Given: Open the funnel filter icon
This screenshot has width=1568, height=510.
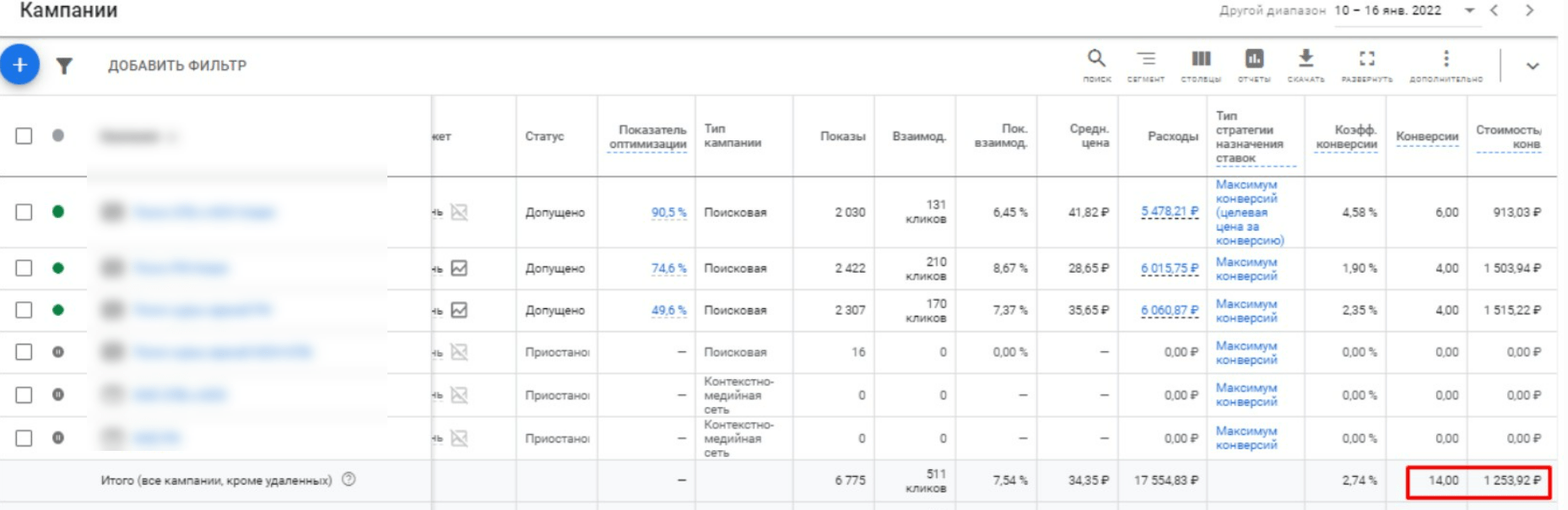Looking at the screenshot, I should [x=64, y=66].
